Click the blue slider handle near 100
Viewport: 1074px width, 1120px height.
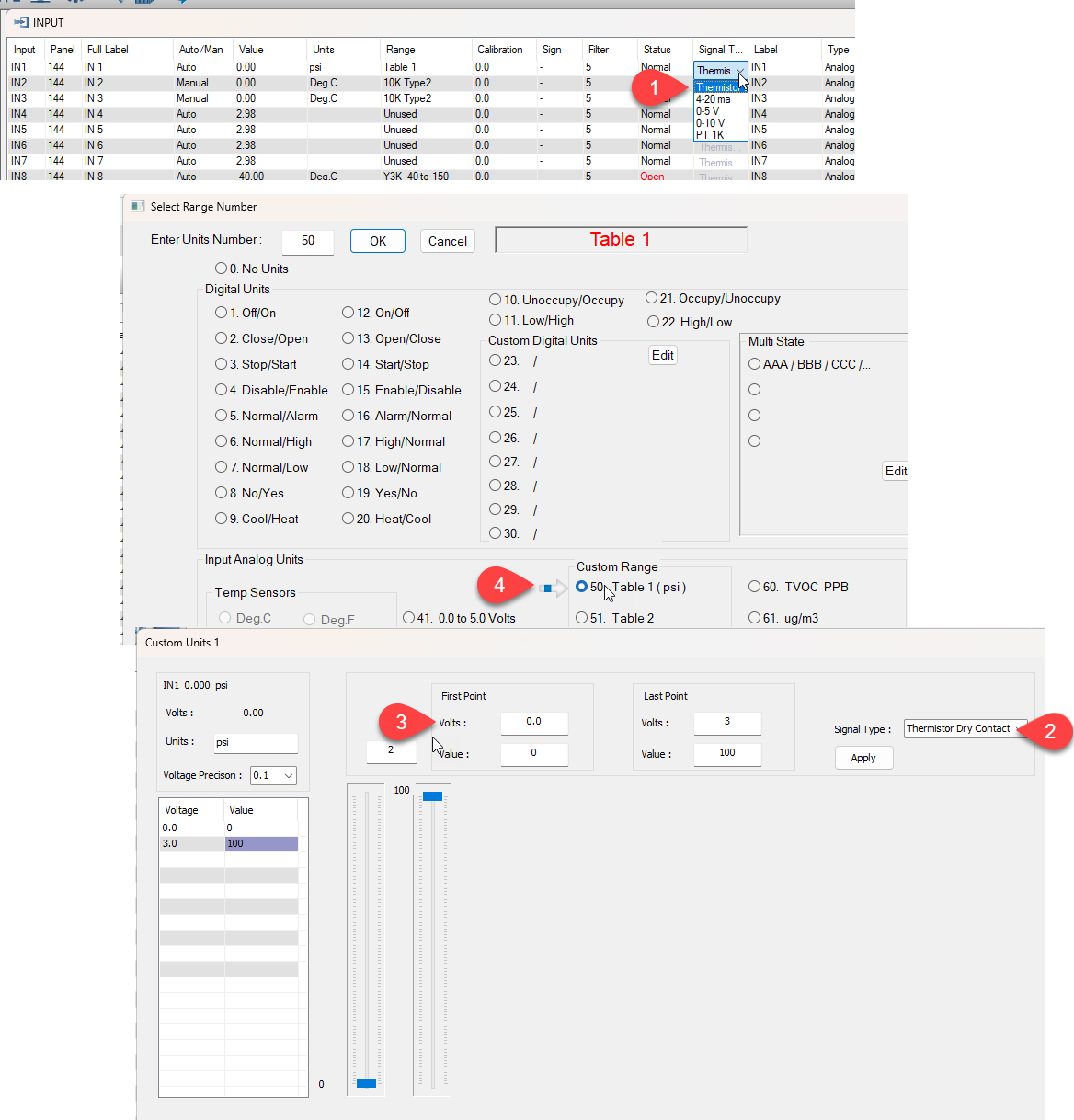[432, 795]
